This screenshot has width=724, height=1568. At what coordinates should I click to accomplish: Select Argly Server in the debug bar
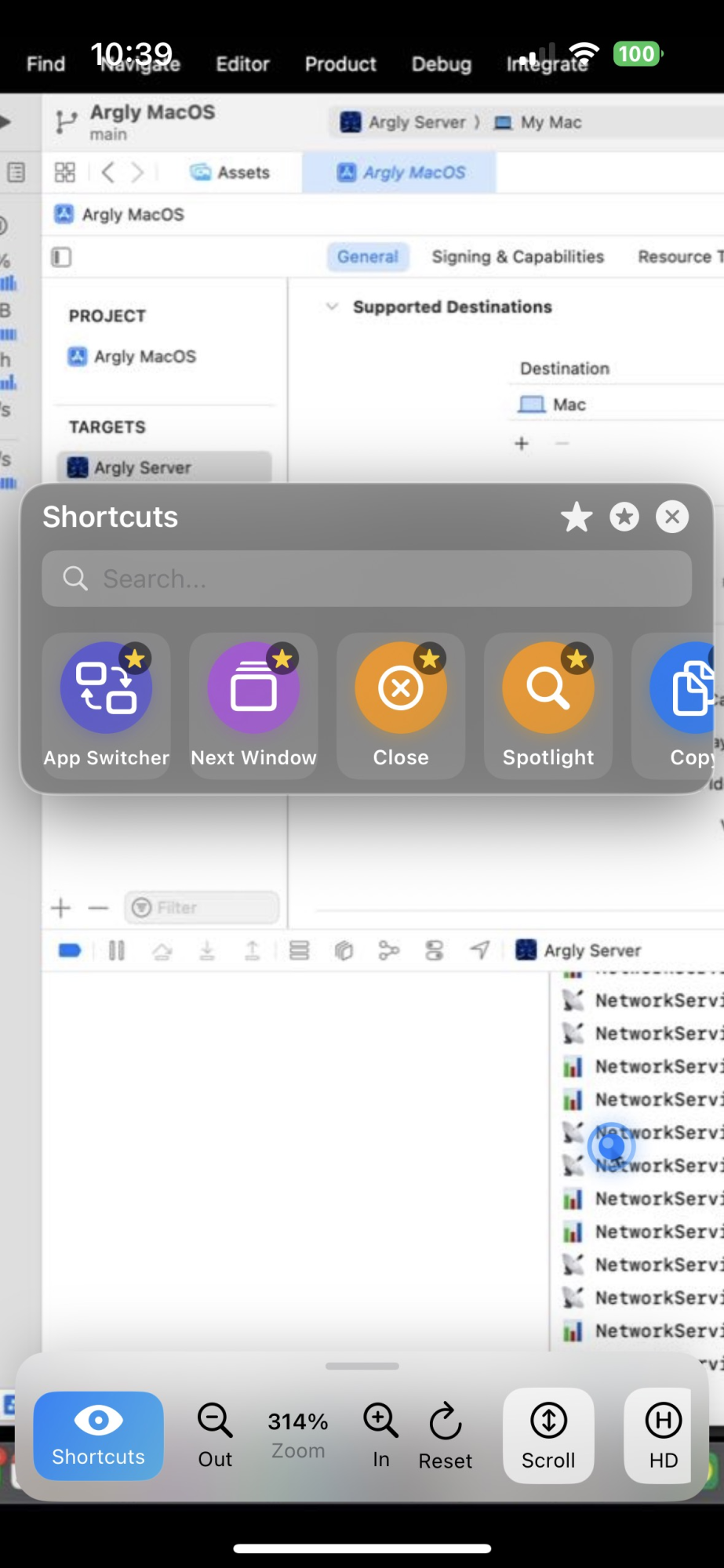[x=579, y=951]
